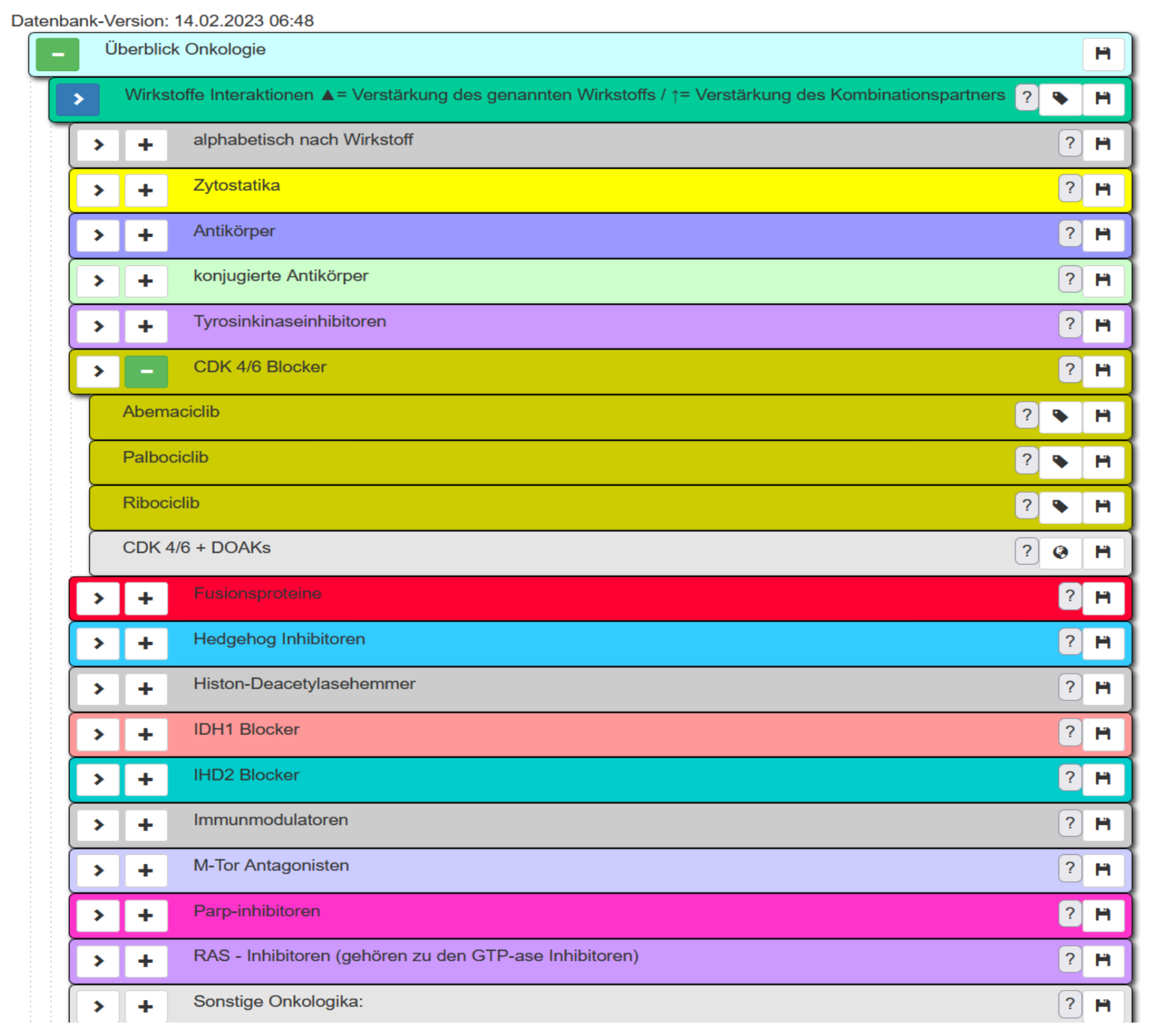Click the question mark on the Zytostatika row

click(x=1070, y=188)
